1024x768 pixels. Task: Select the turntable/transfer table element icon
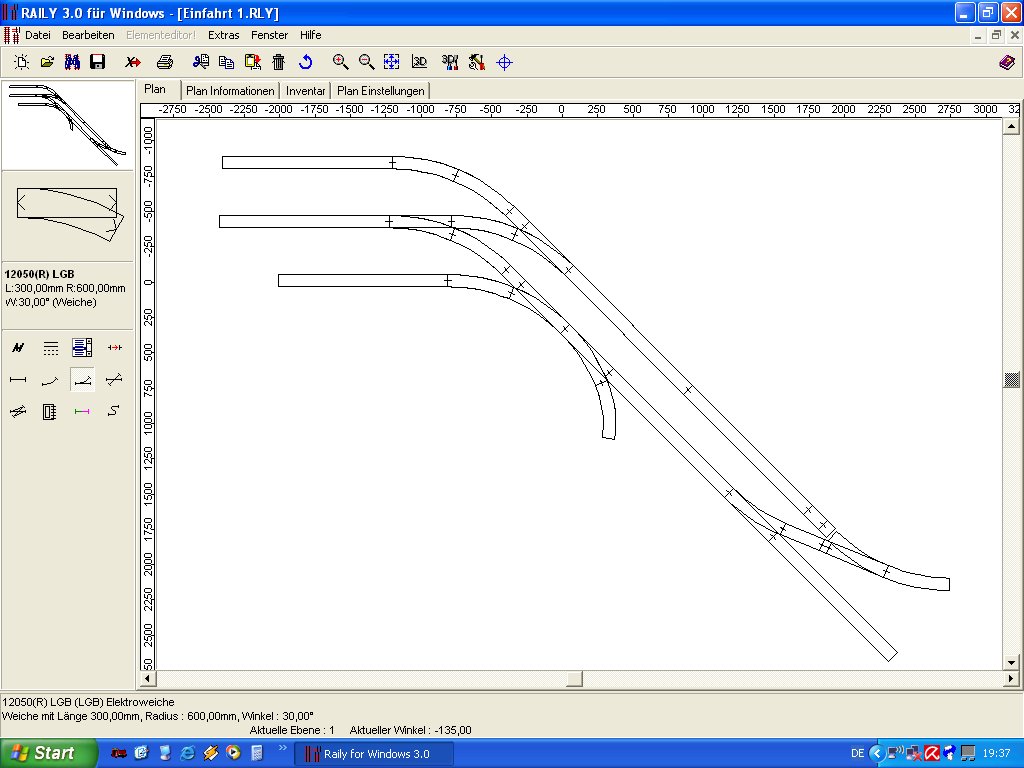[50, 411]
